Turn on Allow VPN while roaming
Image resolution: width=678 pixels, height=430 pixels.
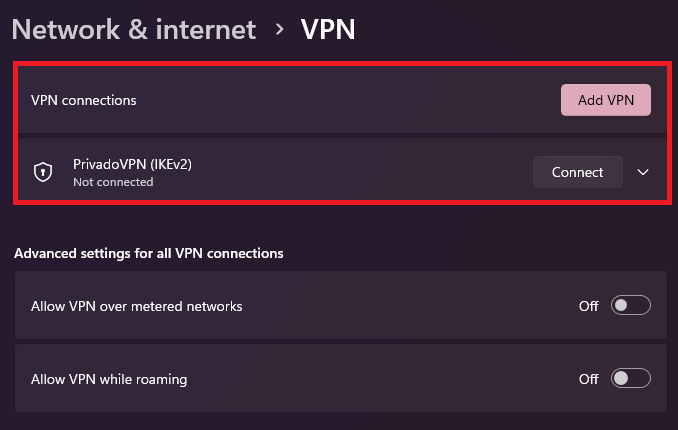point(630,379)
